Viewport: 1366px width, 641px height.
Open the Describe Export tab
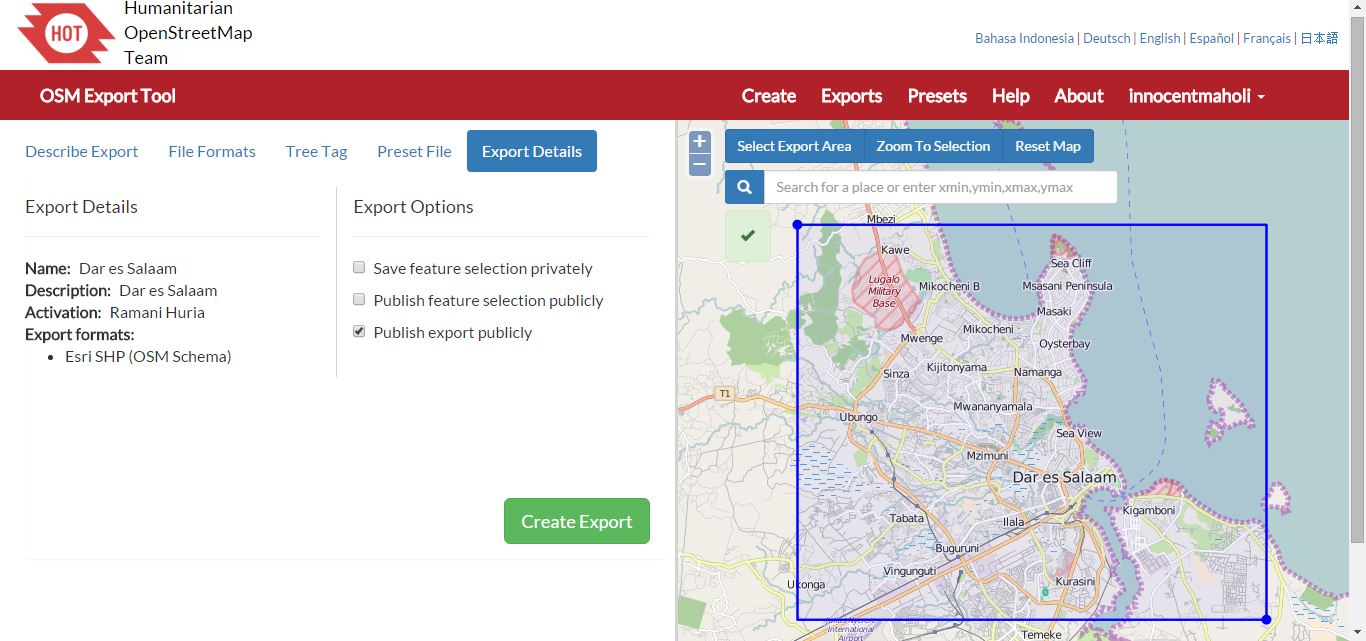pyautogui.click(x=82, y=151)
